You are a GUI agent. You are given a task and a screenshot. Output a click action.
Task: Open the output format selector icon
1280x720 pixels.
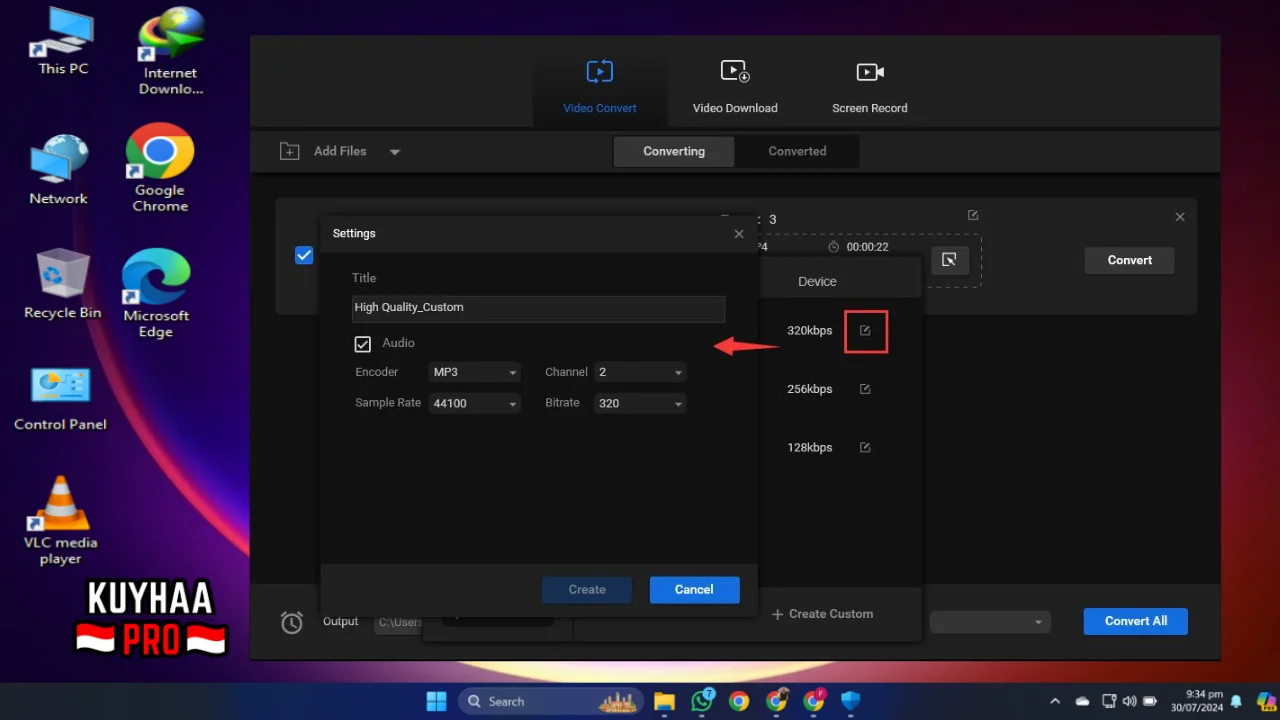[949, 260]
